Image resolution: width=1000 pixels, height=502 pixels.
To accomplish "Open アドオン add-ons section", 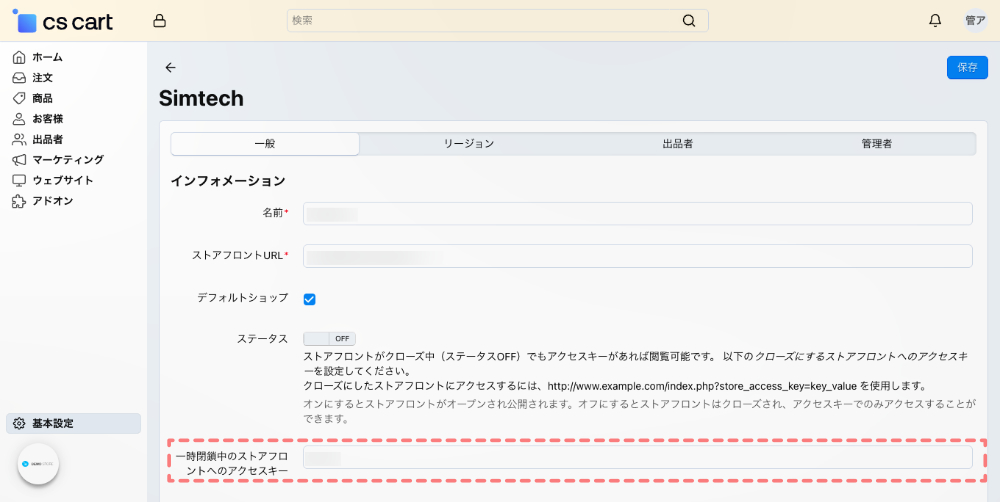I will point(52,201).
